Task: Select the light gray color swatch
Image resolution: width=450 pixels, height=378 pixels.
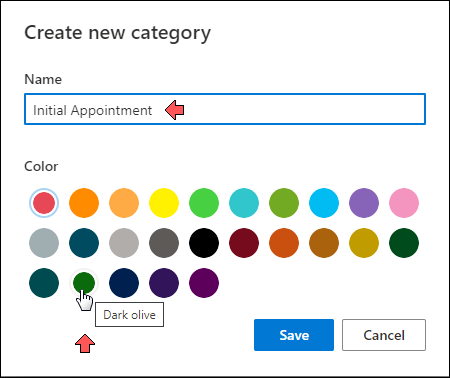Action: (x=124, y=243)
